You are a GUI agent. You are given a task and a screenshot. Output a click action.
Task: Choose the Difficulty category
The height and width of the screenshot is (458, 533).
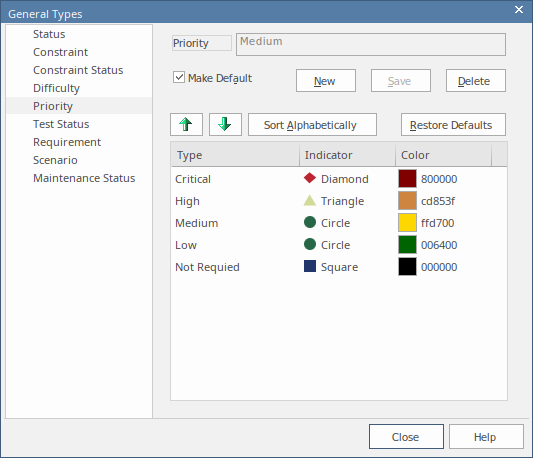coord(56,88)
